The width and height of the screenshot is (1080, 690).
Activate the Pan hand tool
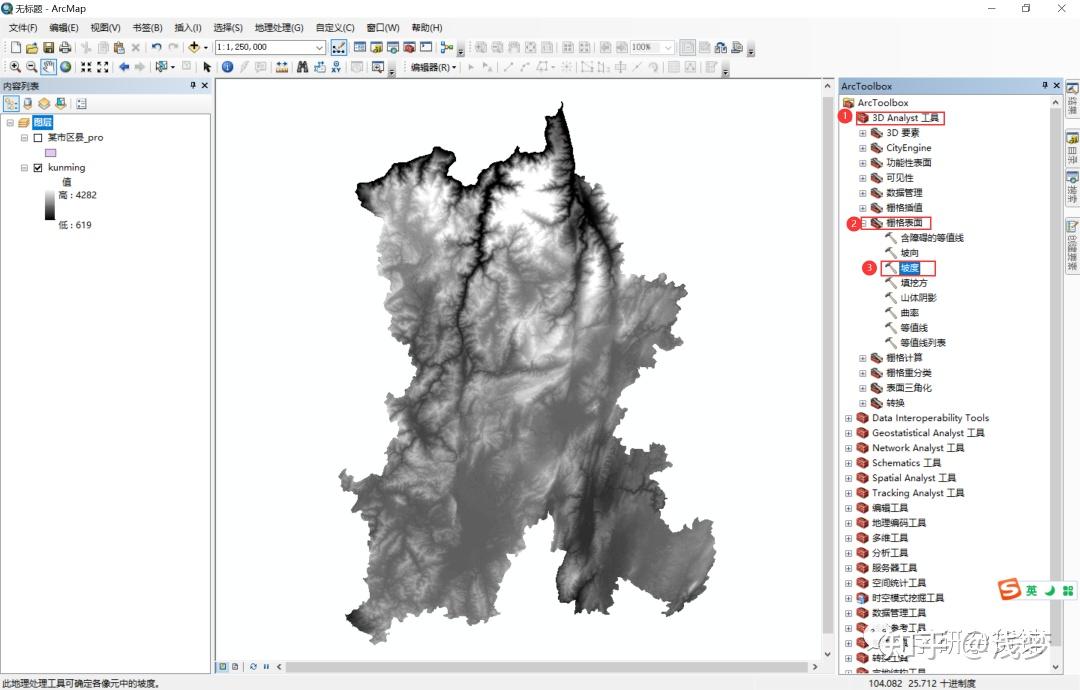[x=48, y=67]
